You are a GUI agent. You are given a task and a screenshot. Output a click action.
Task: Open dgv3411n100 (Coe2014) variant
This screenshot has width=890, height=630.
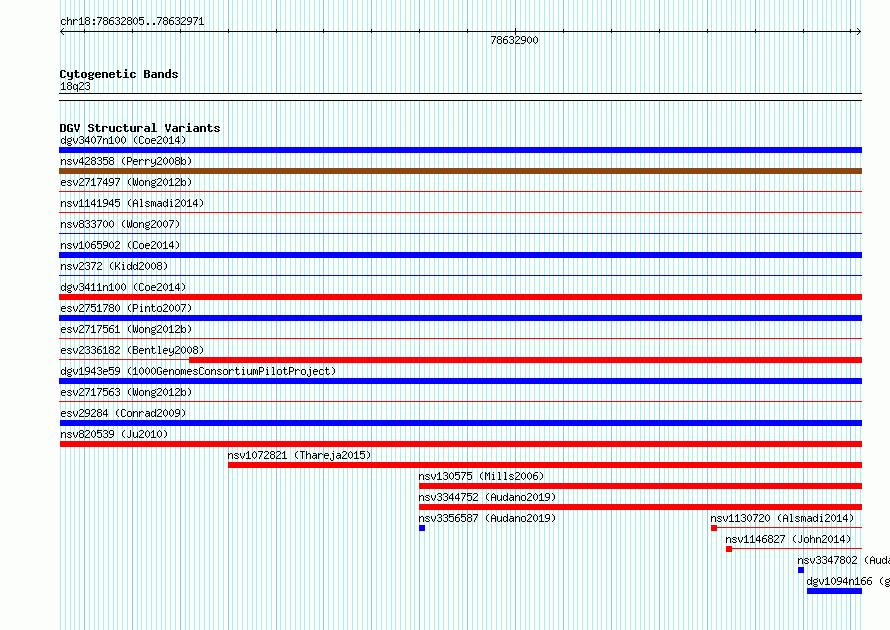point(123,287)
